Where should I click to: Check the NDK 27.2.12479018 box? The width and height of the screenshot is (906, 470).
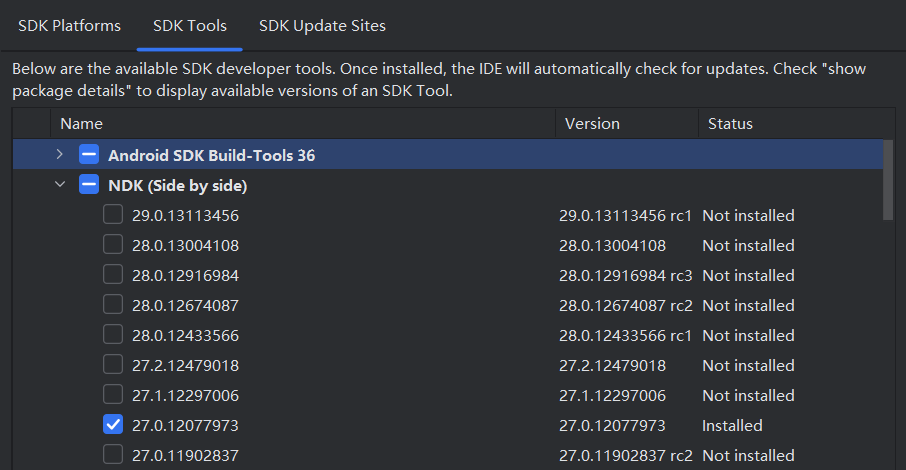pyautogui.click(x=113, y=365)
